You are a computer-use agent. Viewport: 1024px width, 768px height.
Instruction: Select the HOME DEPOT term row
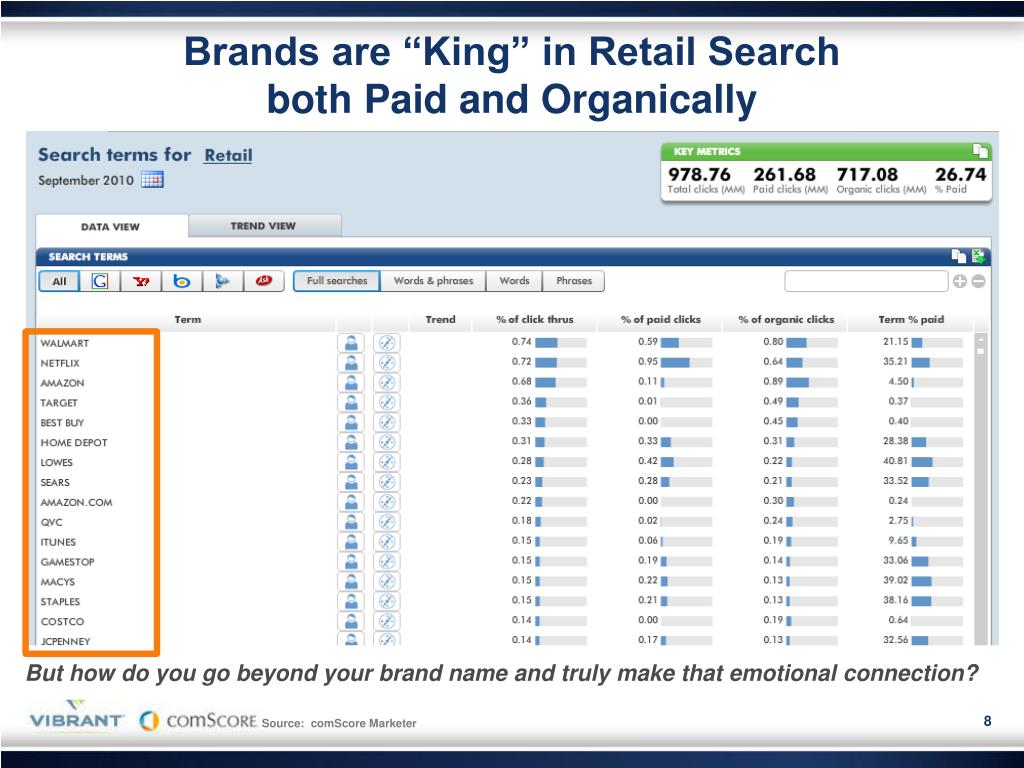[x=74, y=443]
